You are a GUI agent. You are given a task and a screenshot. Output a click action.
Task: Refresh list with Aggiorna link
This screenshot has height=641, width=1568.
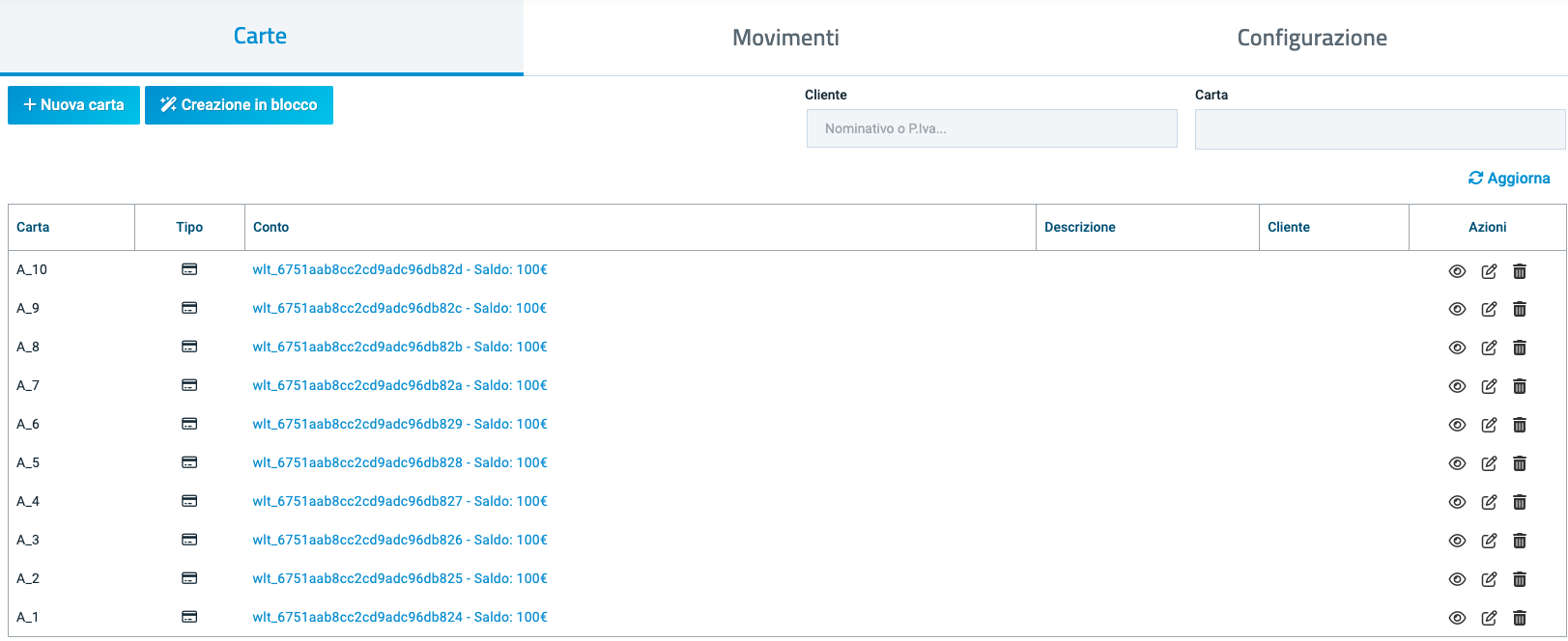1509,179
